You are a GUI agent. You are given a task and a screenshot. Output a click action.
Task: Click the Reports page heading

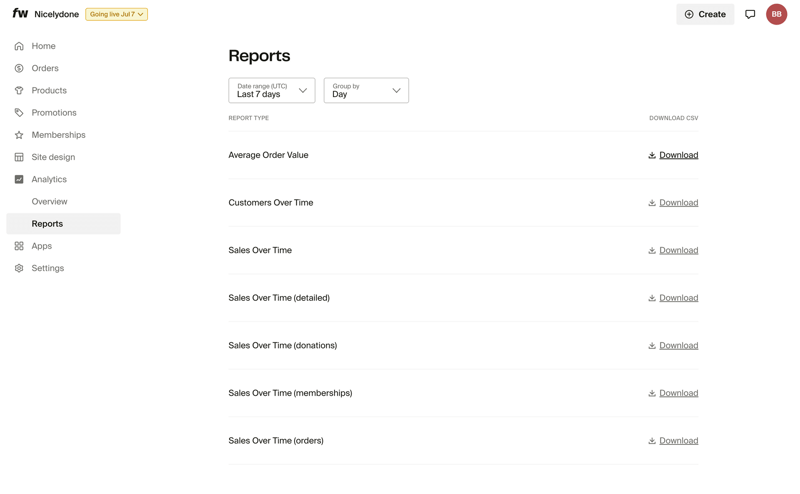click(x=259, y=56)
